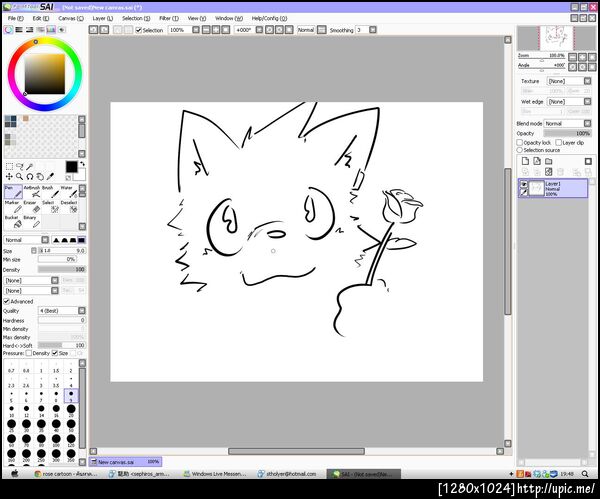Screen dimensions: 600x499
Task: Pick the rectangular selection tool
Action: coord(9,166)
